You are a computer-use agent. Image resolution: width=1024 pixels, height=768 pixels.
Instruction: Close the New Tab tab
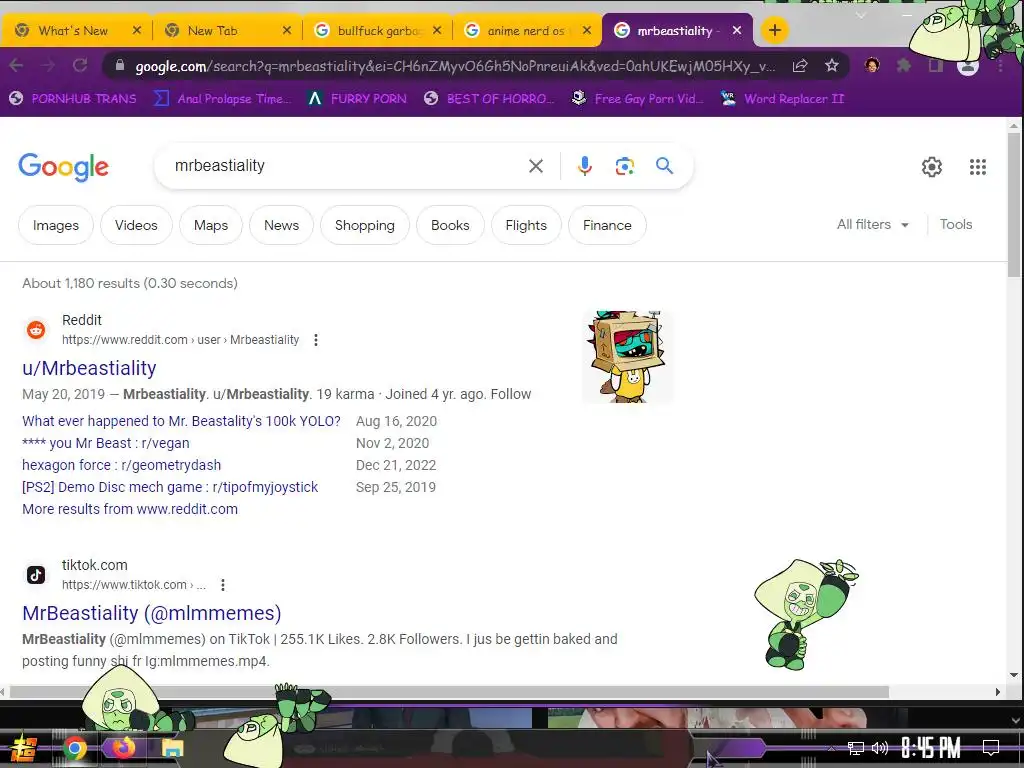point(287,30)
